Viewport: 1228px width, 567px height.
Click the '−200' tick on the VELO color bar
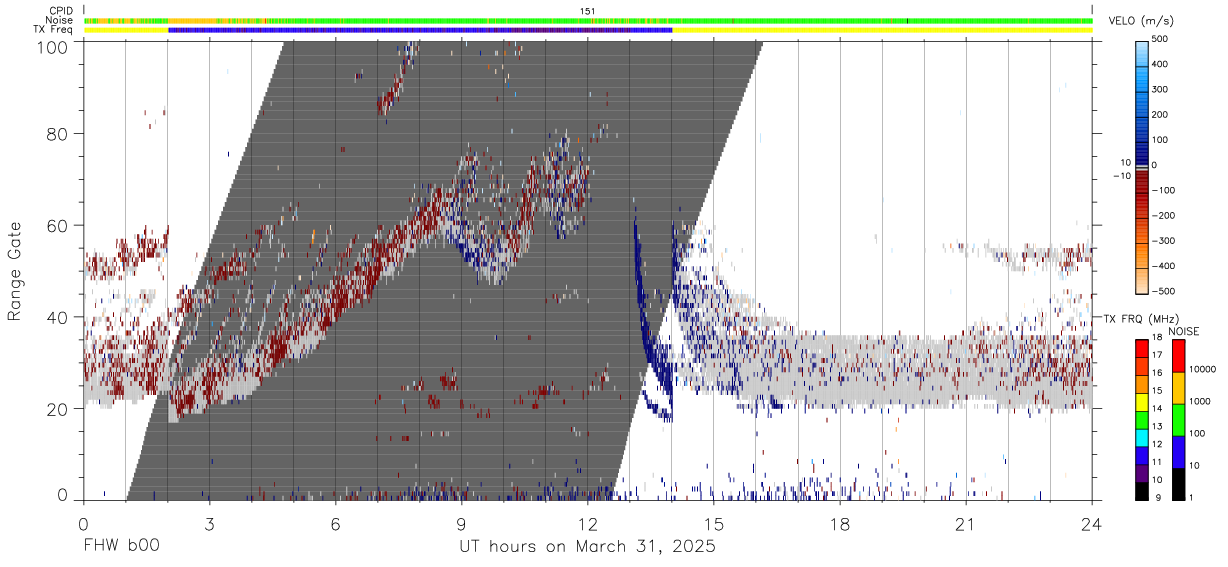pos(1161,216)
